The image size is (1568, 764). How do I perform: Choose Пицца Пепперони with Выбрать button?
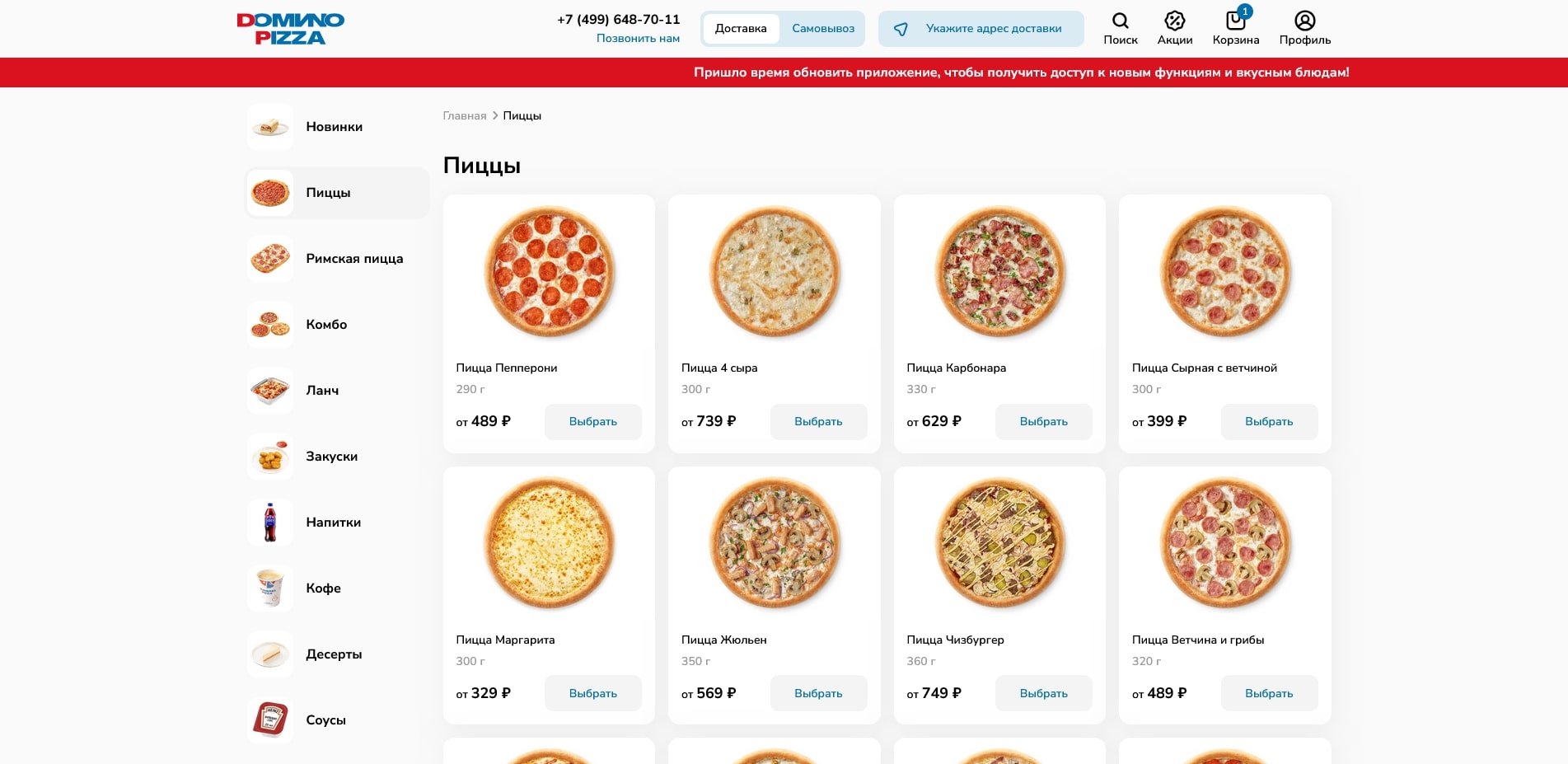pos(592,422)
